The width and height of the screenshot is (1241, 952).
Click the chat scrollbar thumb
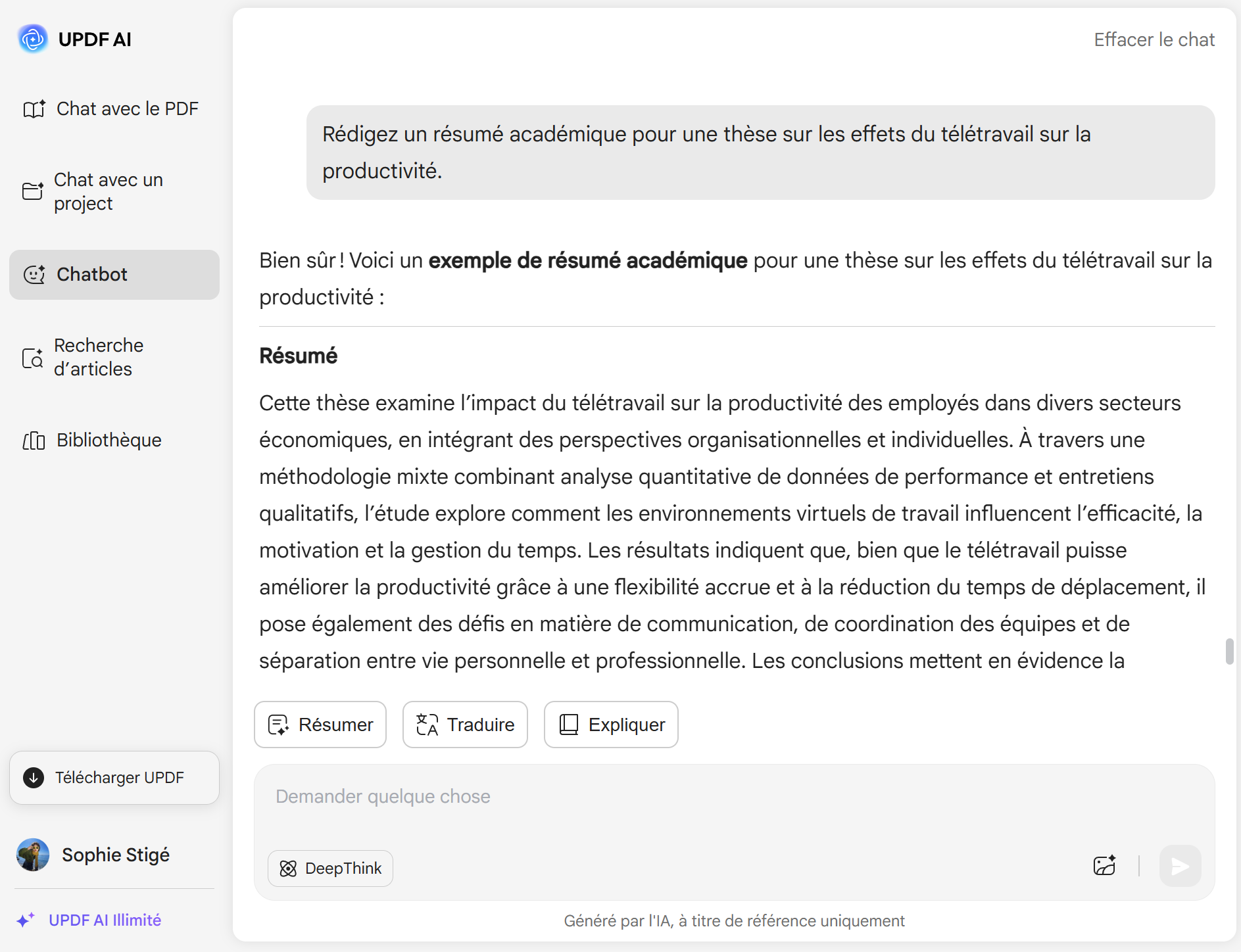point(1229,652)
